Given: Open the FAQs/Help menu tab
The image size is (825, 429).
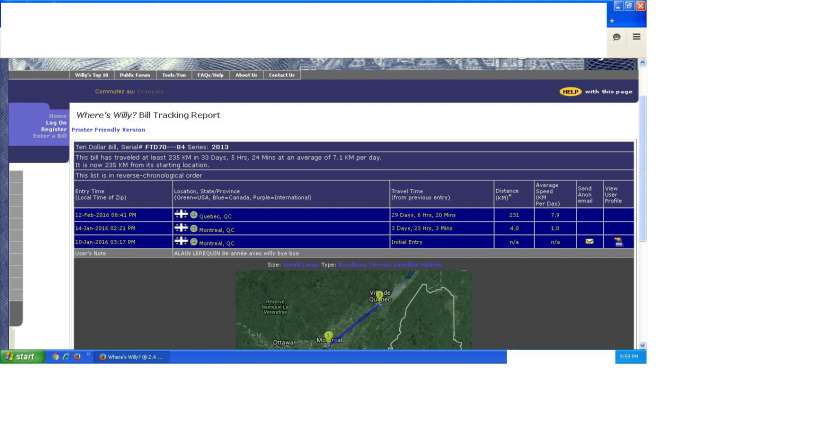Looking at the screenshot, I should click(210, 75).
